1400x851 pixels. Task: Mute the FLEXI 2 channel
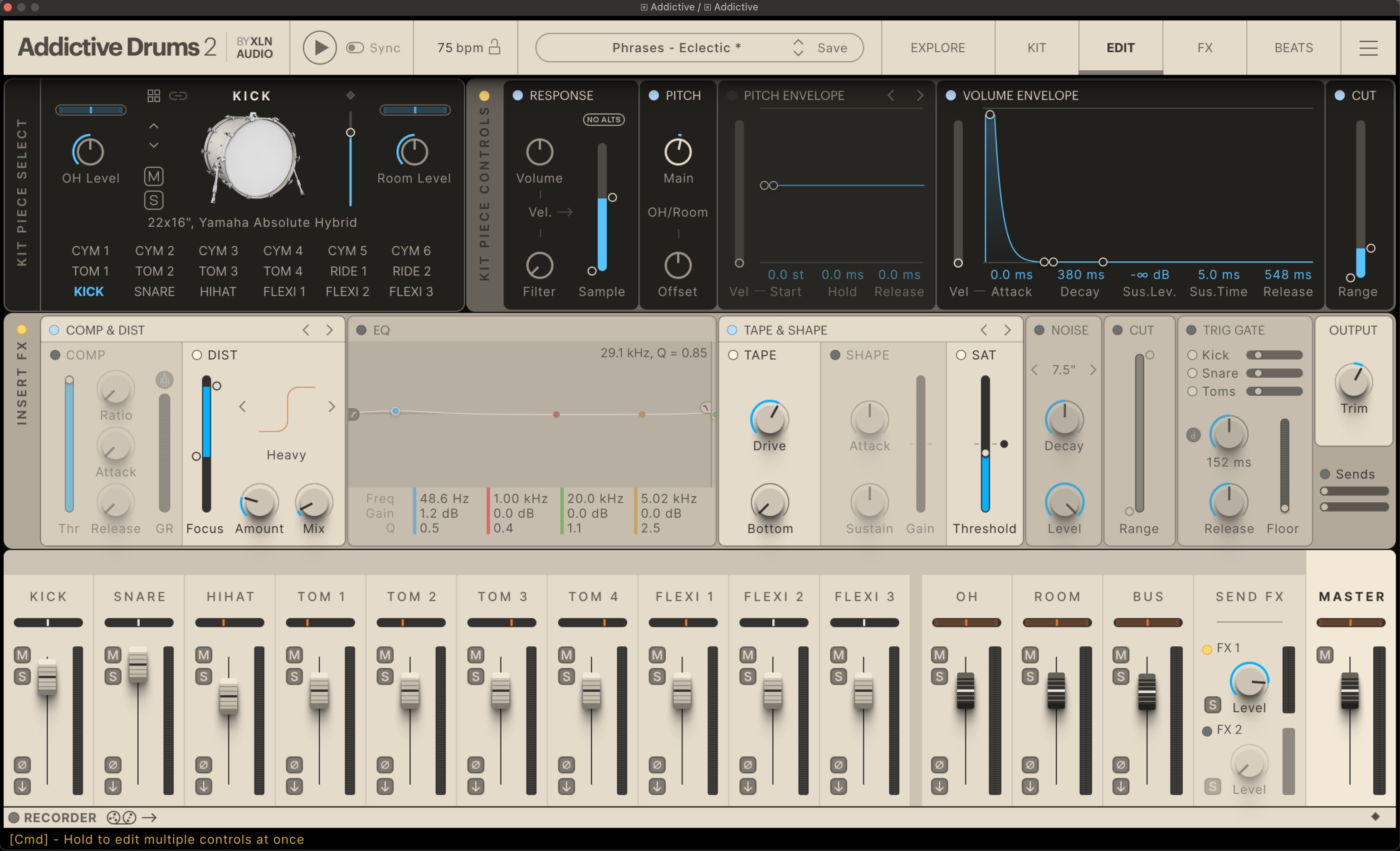click(748, 655)
